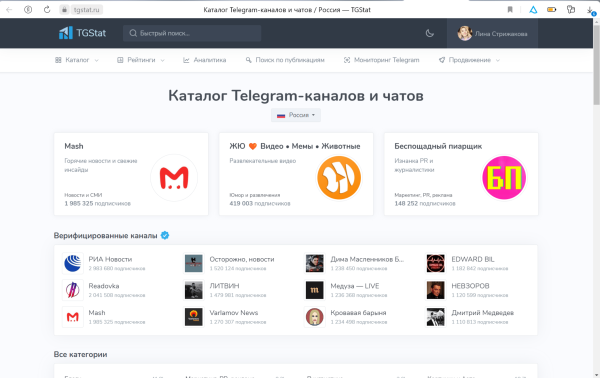Click the orange ЖЮ channel logo
The height and width of the screenshot is (378, 600).
339,178
